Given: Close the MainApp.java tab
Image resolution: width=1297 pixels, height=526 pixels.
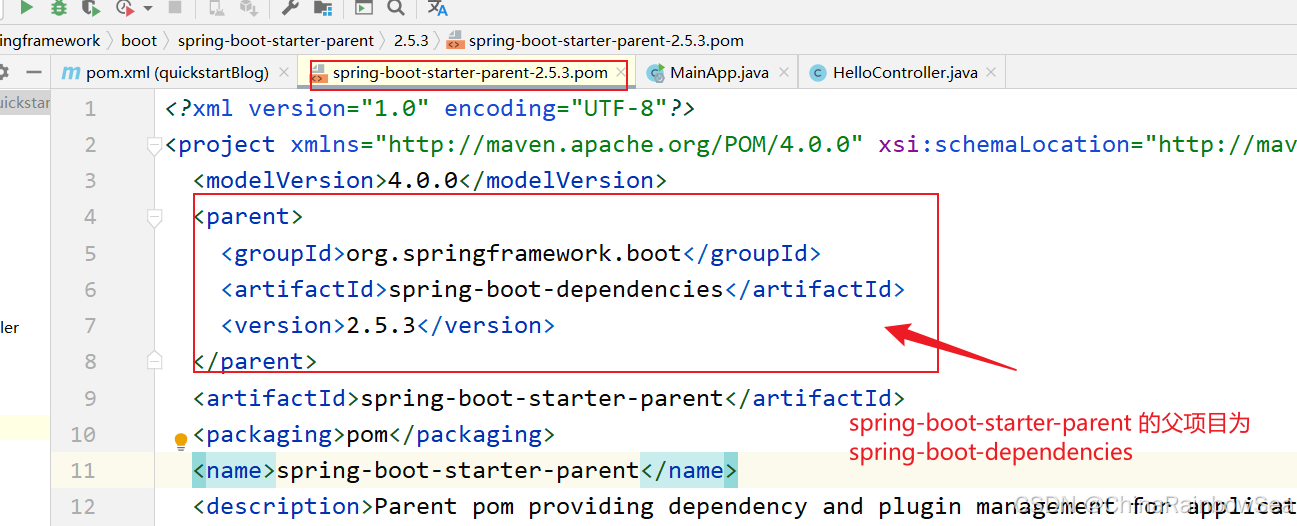Looking at the screenshot, I should coord(783,73).
